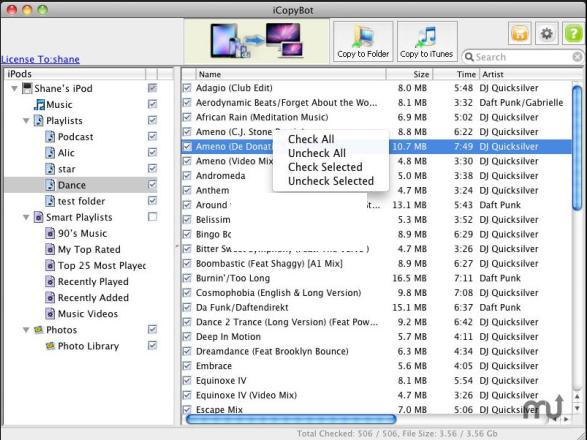Toggle checkbox for Photo Library
Viewport: 587px width, 440px height.
[152, 345]
